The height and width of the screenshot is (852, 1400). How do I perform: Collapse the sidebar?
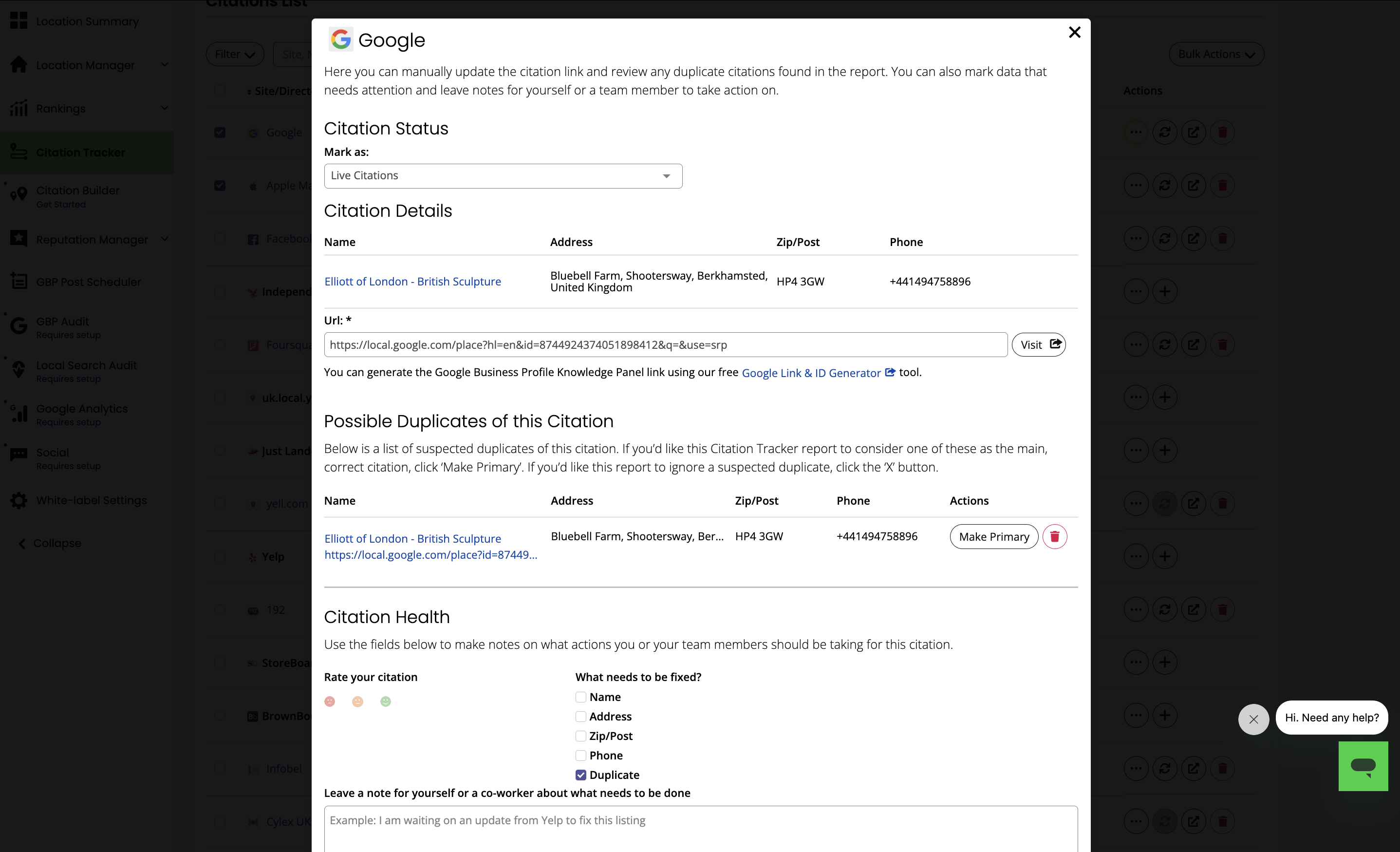(50, 543)
